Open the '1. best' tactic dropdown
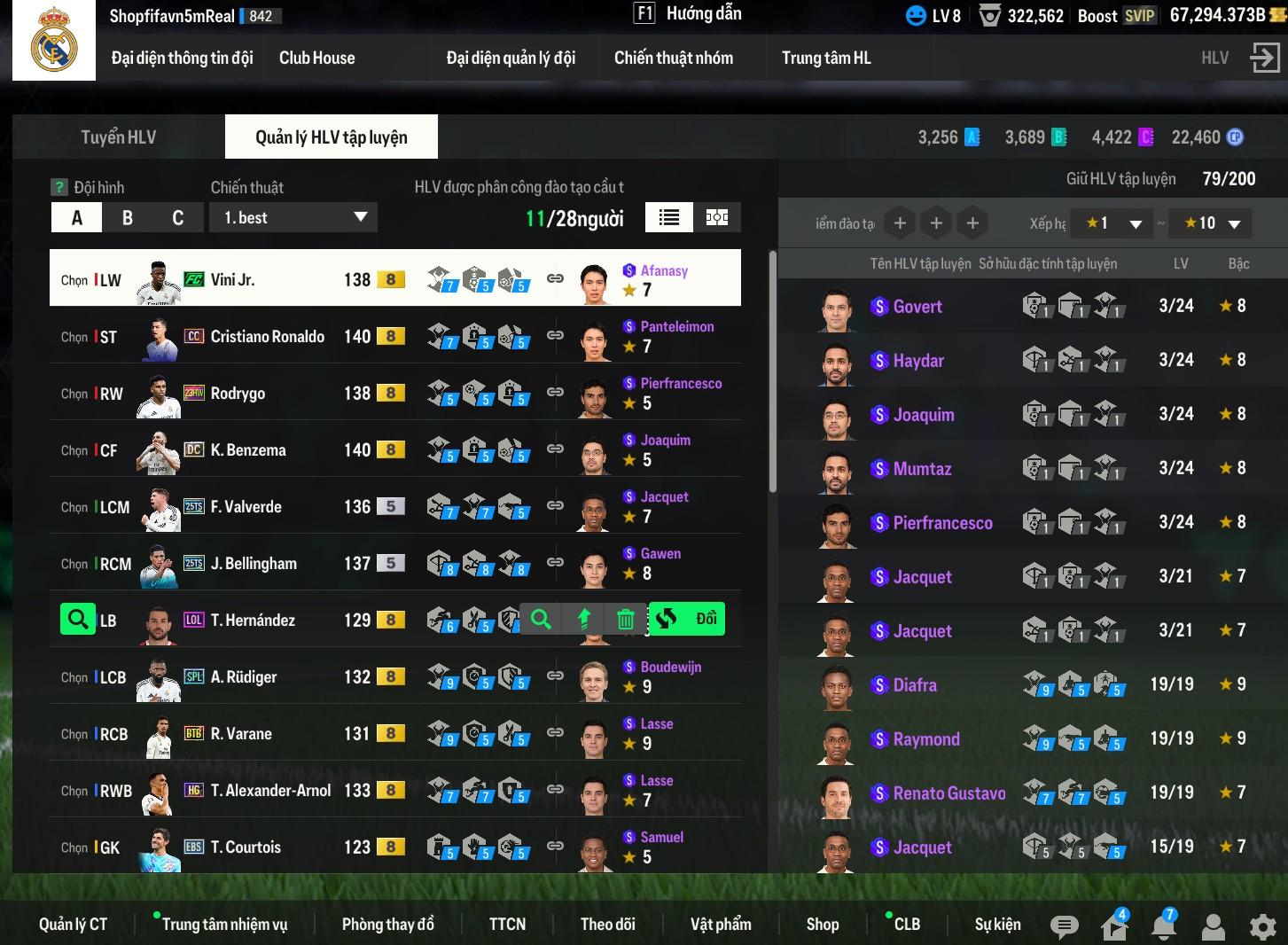Viewport: 1288px width, 945px height. 293,218
